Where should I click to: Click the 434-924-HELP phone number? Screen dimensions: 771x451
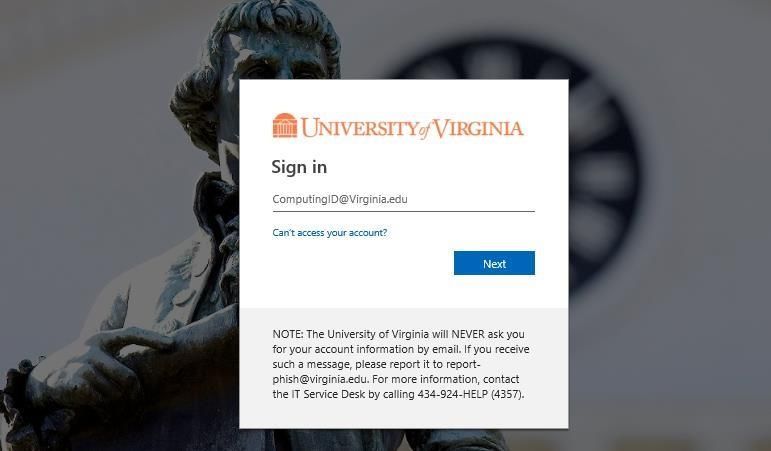(452, 394)
